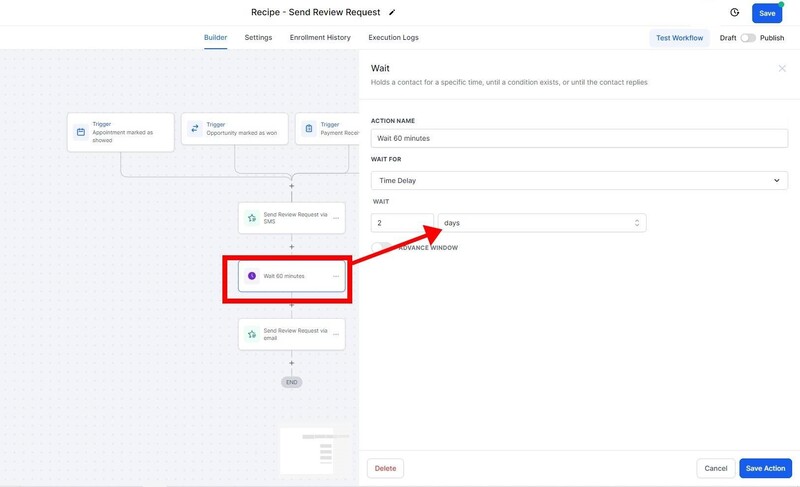Click Save Action button
800x487 pixels.
pos(765,468)
